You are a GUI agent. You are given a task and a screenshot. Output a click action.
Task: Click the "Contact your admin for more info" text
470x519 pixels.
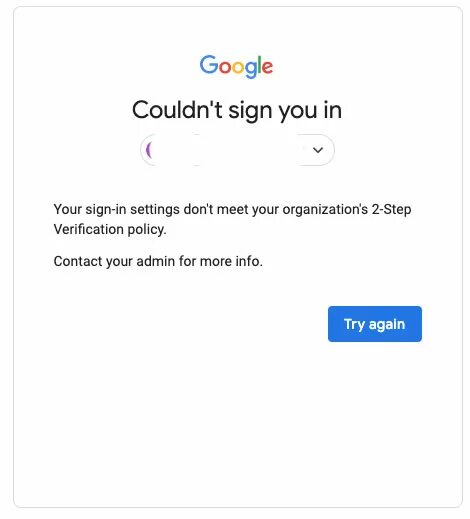pyautogui.click(x=158, y=261)
